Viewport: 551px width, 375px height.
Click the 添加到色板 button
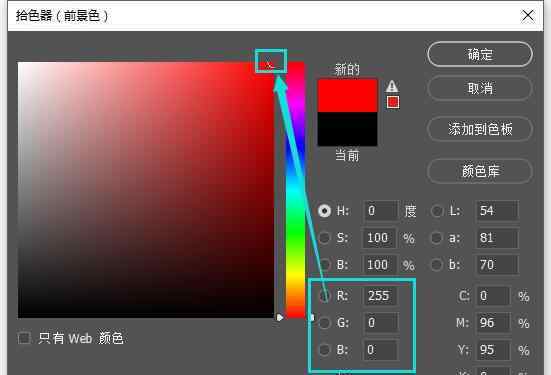pyautogui.click(x=480, y=129)
